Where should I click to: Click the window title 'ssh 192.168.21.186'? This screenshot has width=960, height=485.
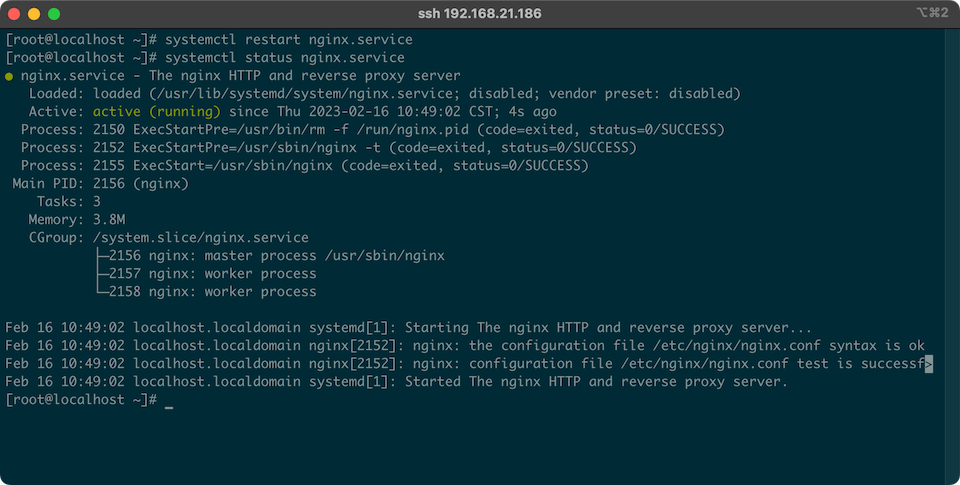(479, 13)
